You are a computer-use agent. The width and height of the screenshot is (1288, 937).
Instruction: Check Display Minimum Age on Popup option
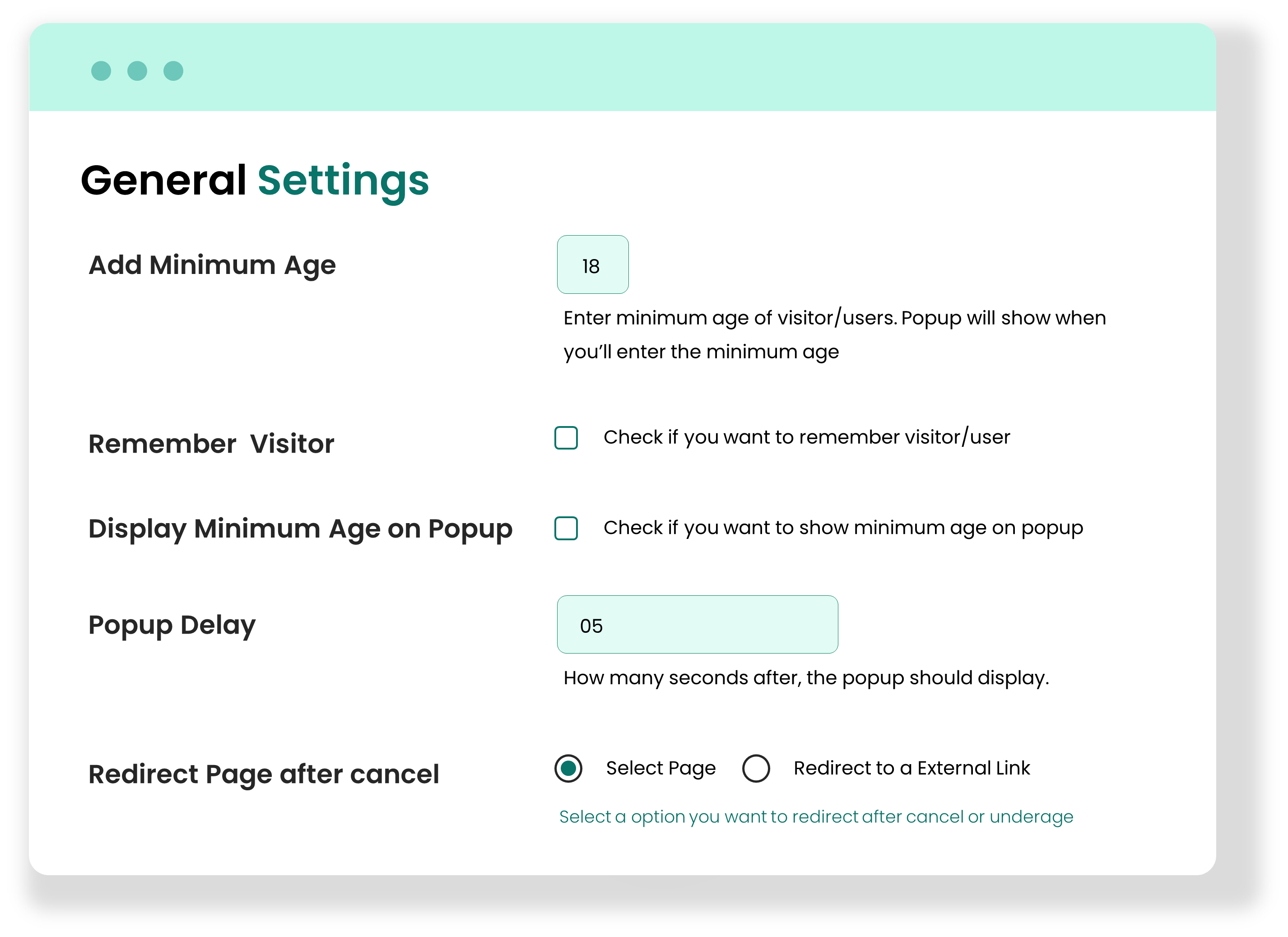[x=566, y=529]
